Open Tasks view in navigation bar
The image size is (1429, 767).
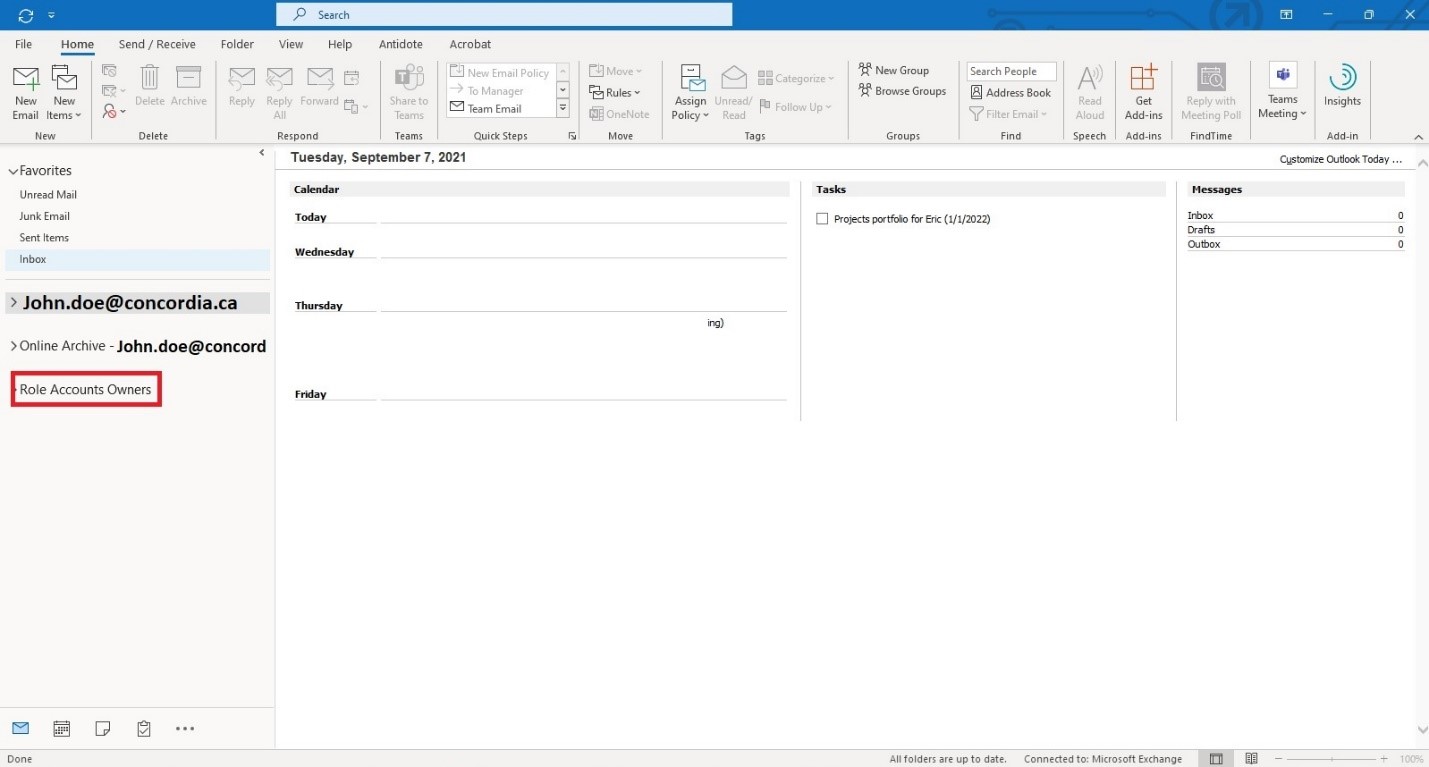[x=143, y=729]
